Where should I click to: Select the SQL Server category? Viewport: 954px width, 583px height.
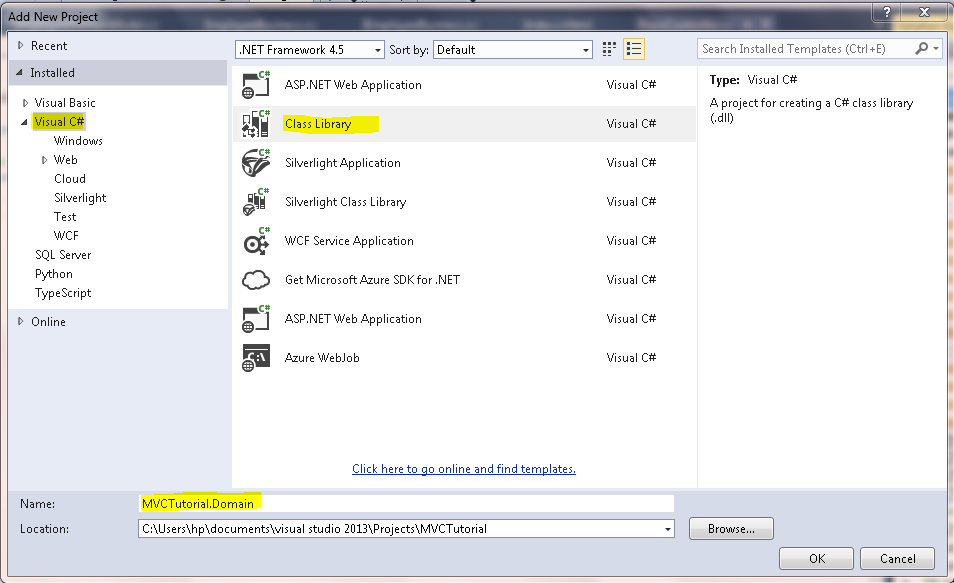click(x=63, y=255)
